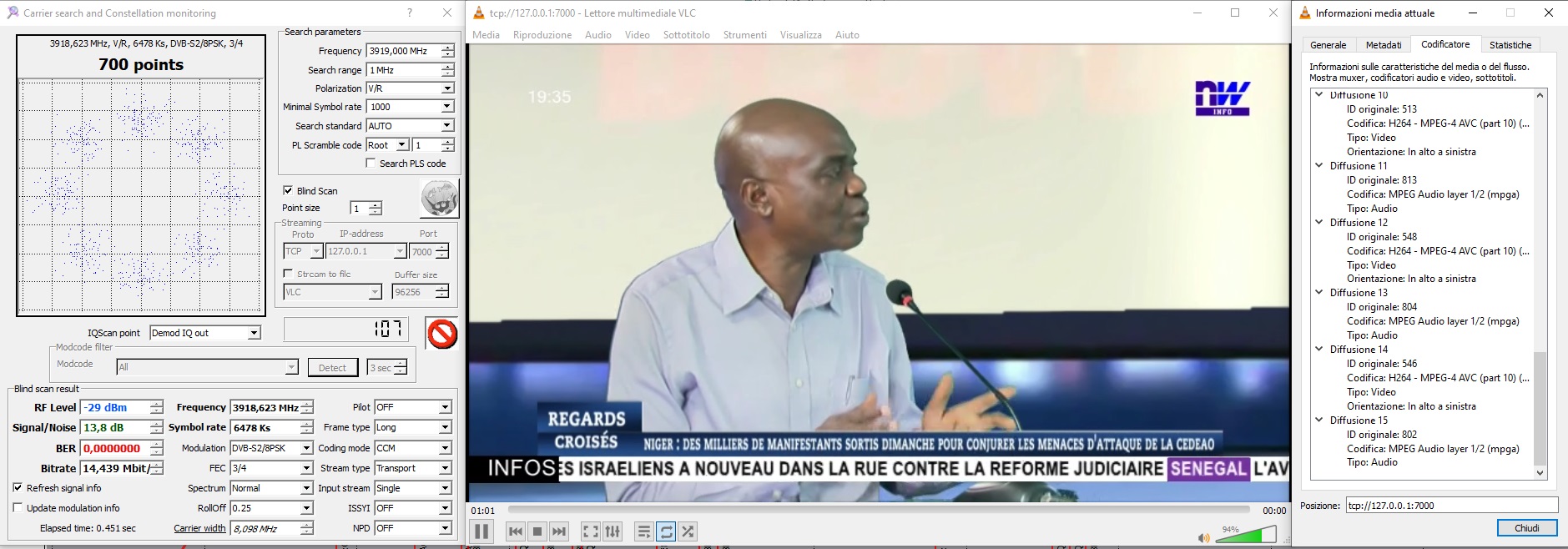The image size is (1568, 549).
Task: Click Frequency spin arrows in Search parameters
Action: (448, 51)
